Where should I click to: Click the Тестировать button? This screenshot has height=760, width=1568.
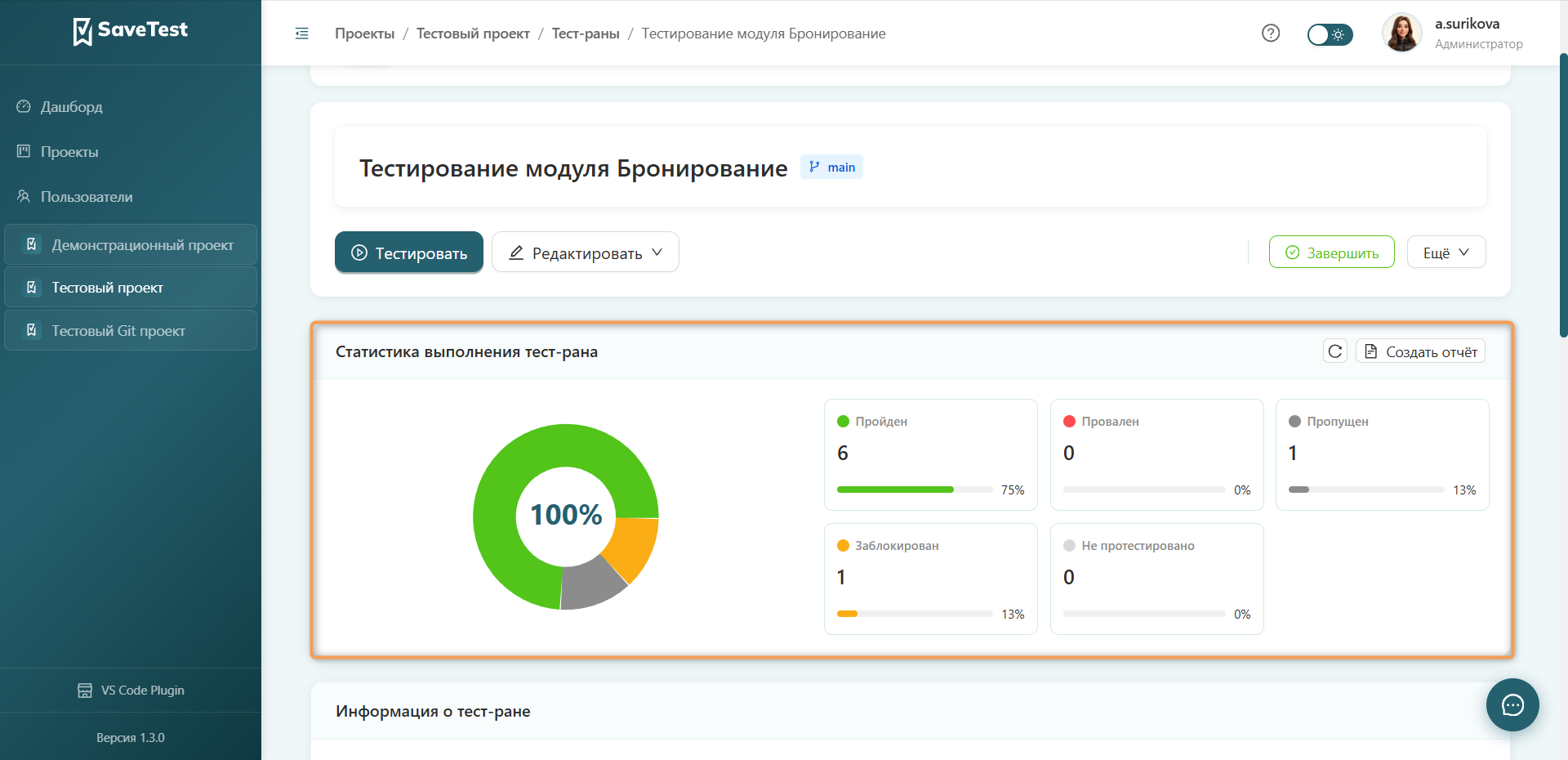409,253
